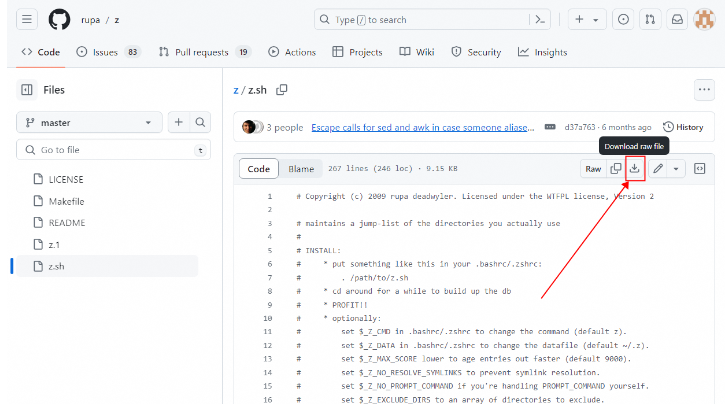Viewport: 726px width, 404px height.
Task: Download the raw file
Action: (635, 169)
